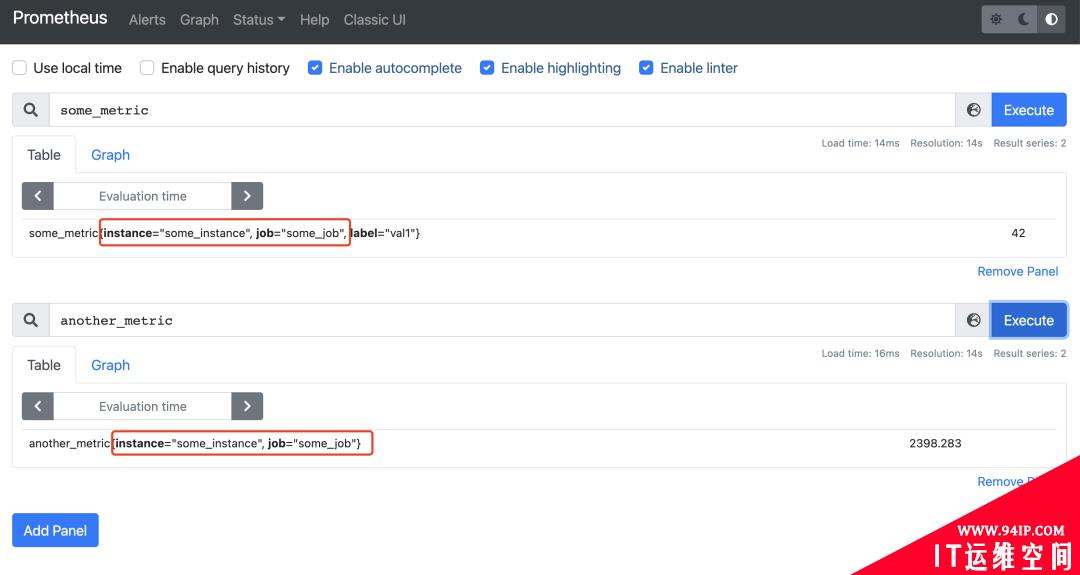1080x575 pixels.
Task: Execute the some_metric query
Action: [x=1029, y=110]
